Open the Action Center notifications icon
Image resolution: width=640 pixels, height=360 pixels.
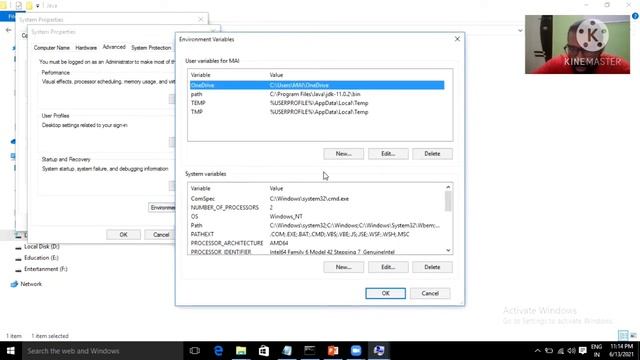[583, 351]
